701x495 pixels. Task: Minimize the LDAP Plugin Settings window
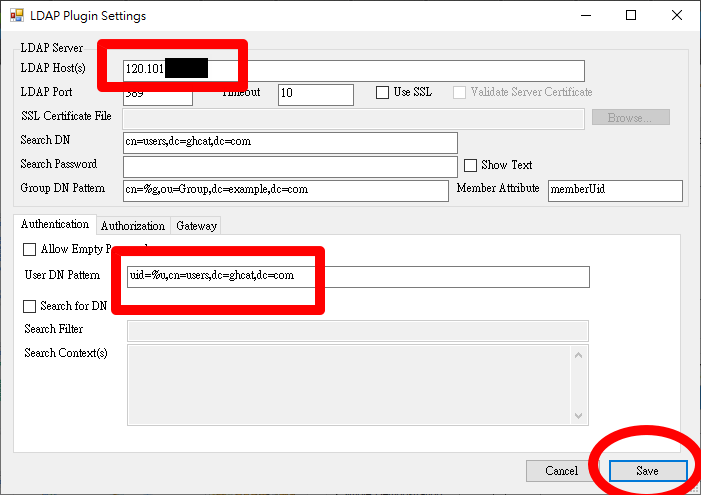point(586,16)
